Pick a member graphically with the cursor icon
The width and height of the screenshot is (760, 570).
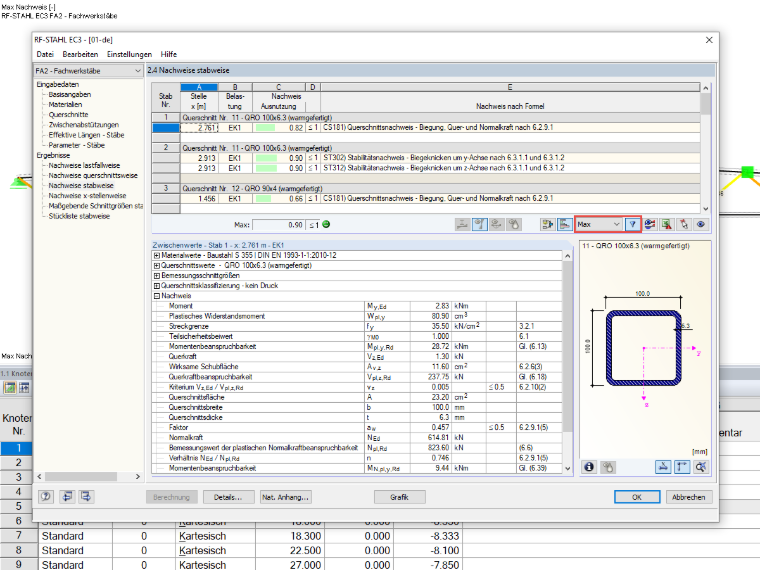pyautogui.click(x=684, y=224)
